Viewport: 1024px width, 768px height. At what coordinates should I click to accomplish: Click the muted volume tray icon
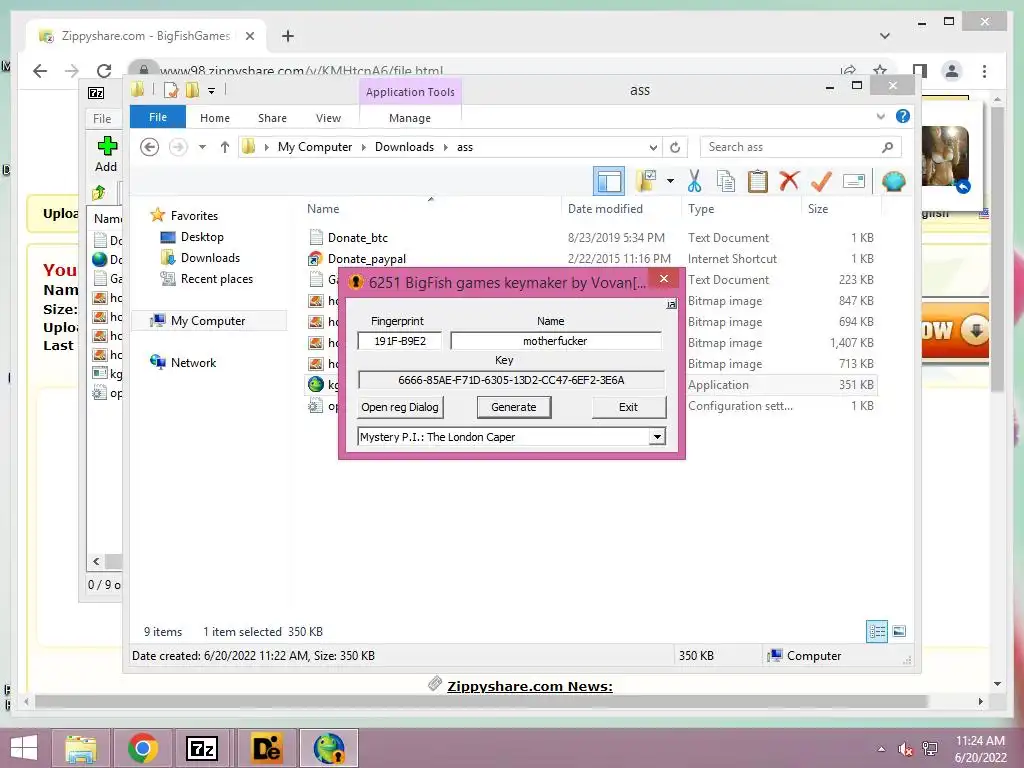point(905,749)
